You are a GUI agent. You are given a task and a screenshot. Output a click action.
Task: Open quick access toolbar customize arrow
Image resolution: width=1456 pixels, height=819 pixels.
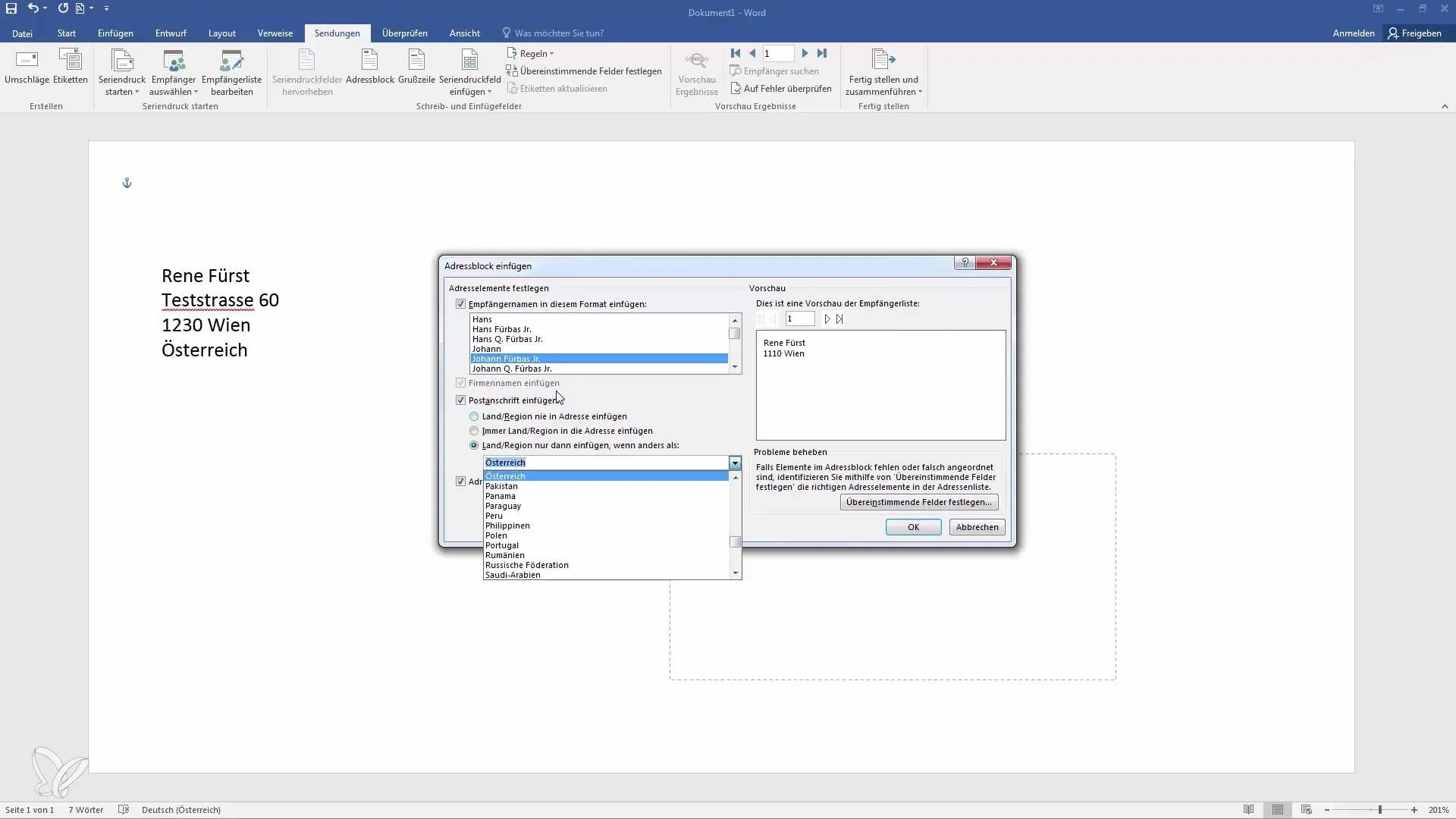pyautogui.click(x=106, y=8)
